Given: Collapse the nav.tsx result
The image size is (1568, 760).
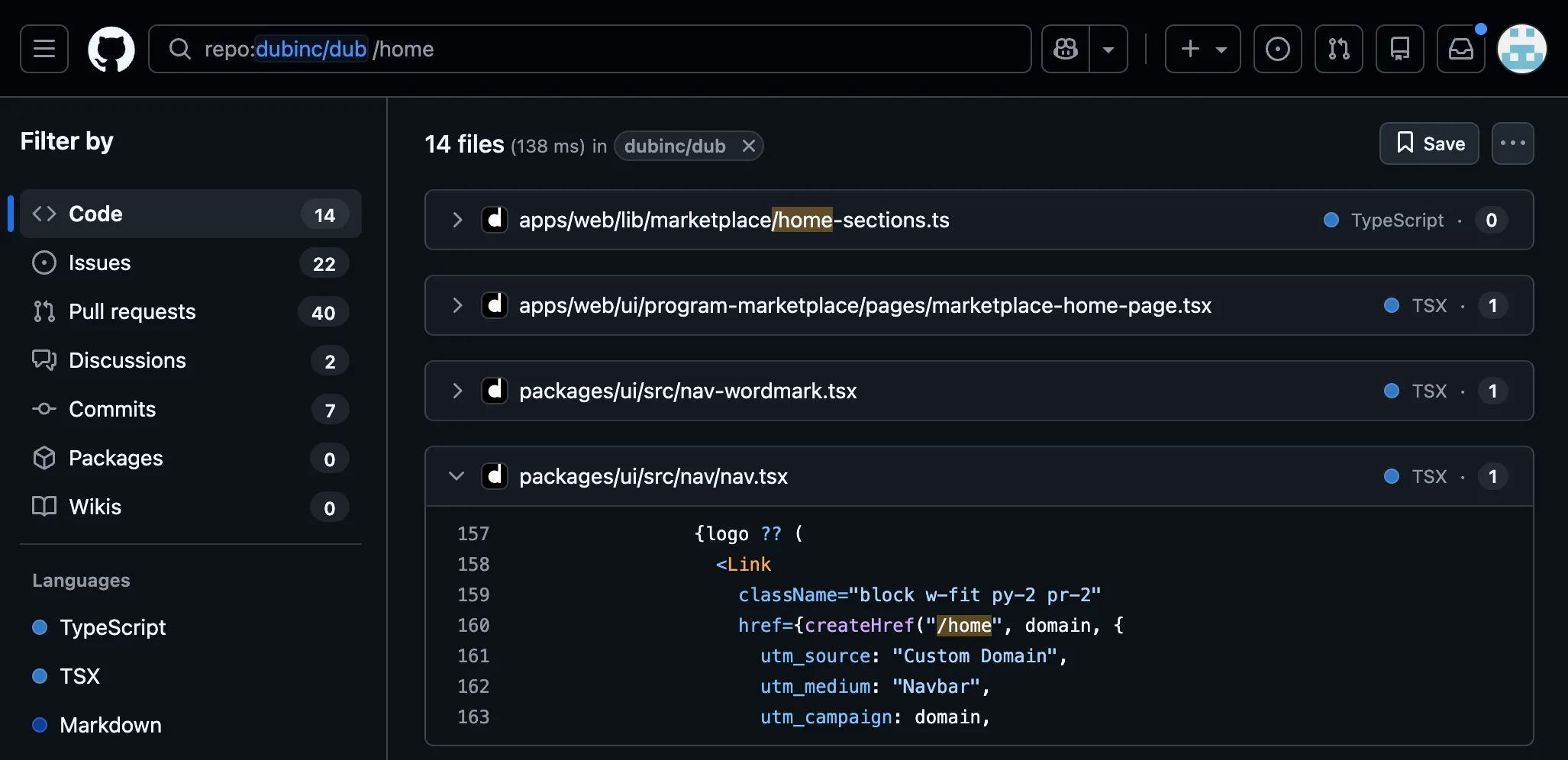Looking at the screenshot, I should [x=457, y=476].
